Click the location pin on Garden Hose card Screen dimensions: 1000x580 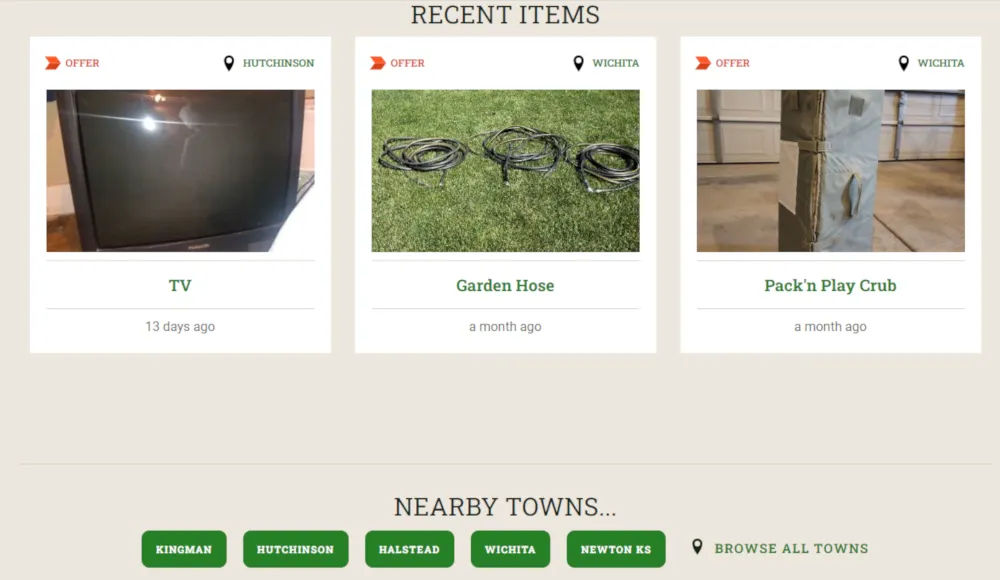point(578,63)
